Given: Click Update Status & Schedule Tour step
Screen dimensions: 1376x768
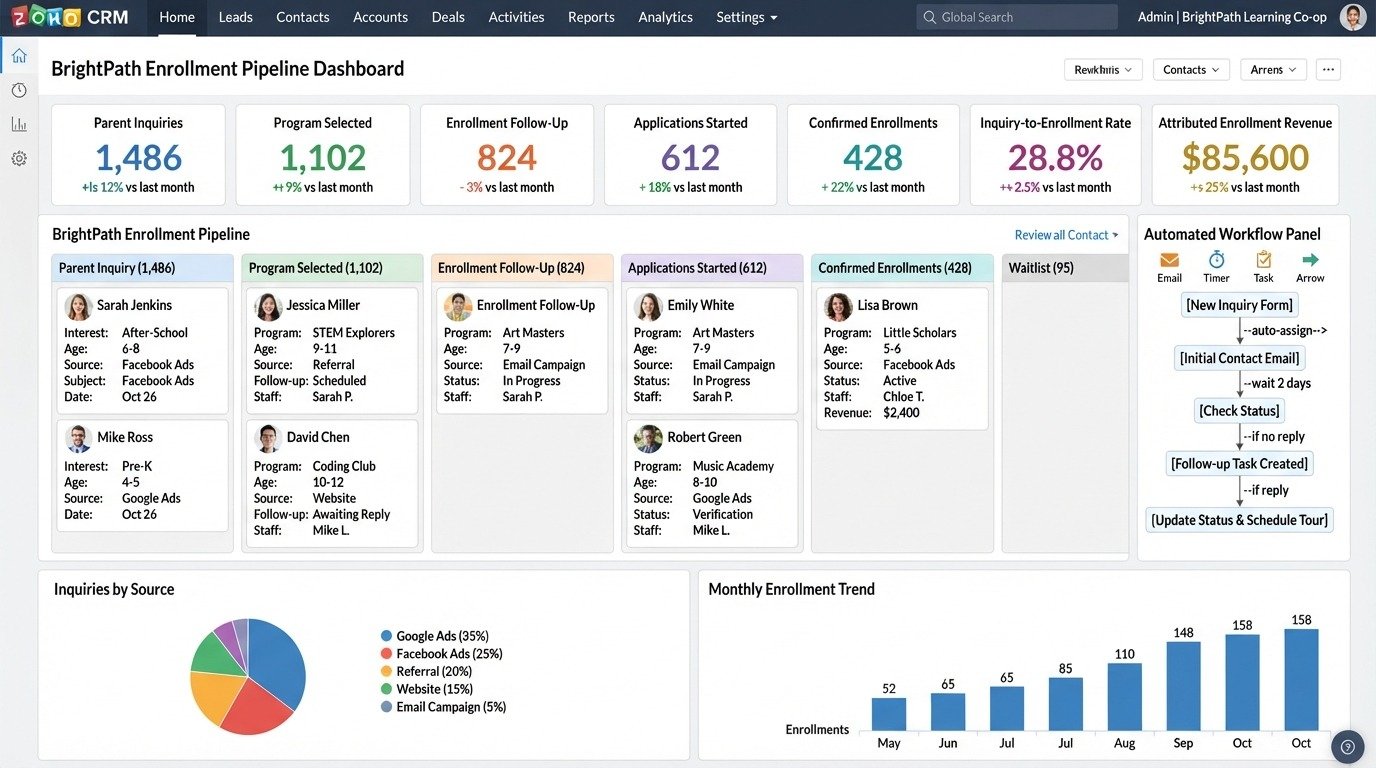Looking at the screenshot, I should pyautogui.click(x=1239, y=520).
